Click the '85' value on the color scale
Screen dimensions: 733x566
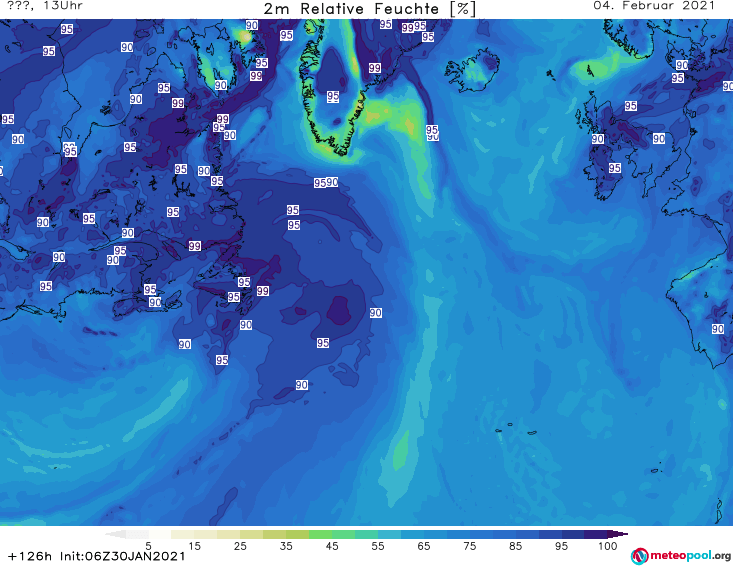[515, 546]
